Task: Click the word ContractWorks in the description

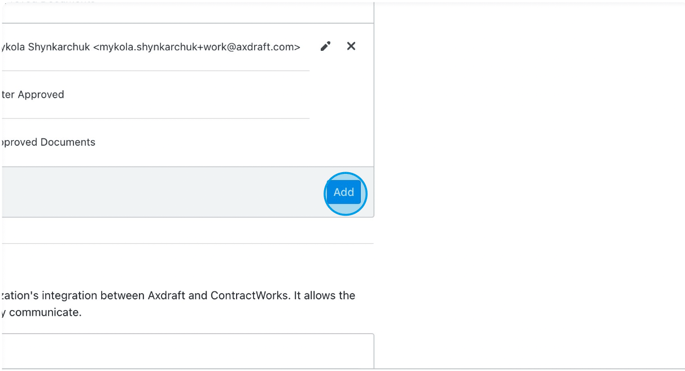Action: click(x=249, y=295)
